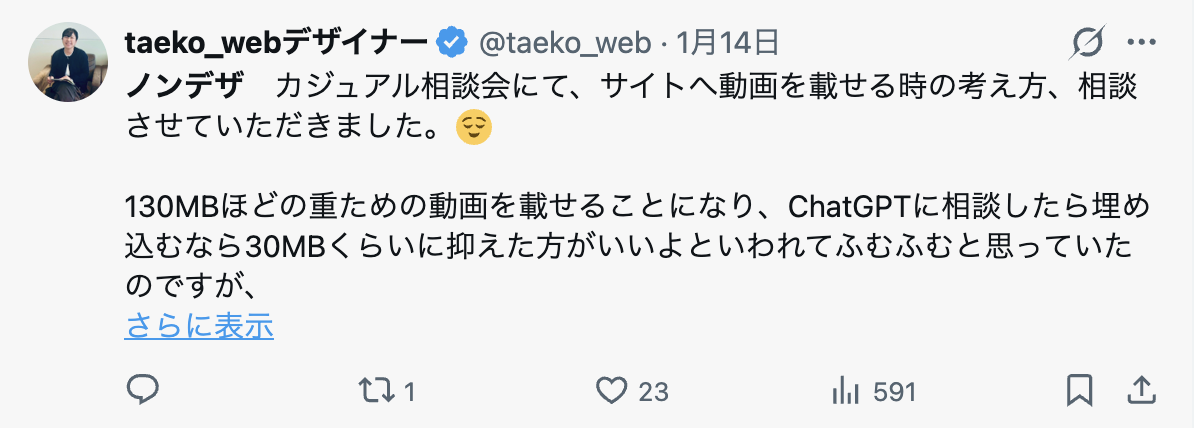
Task: Repost this tweet via the arrows icon
Action: [375, 390]
